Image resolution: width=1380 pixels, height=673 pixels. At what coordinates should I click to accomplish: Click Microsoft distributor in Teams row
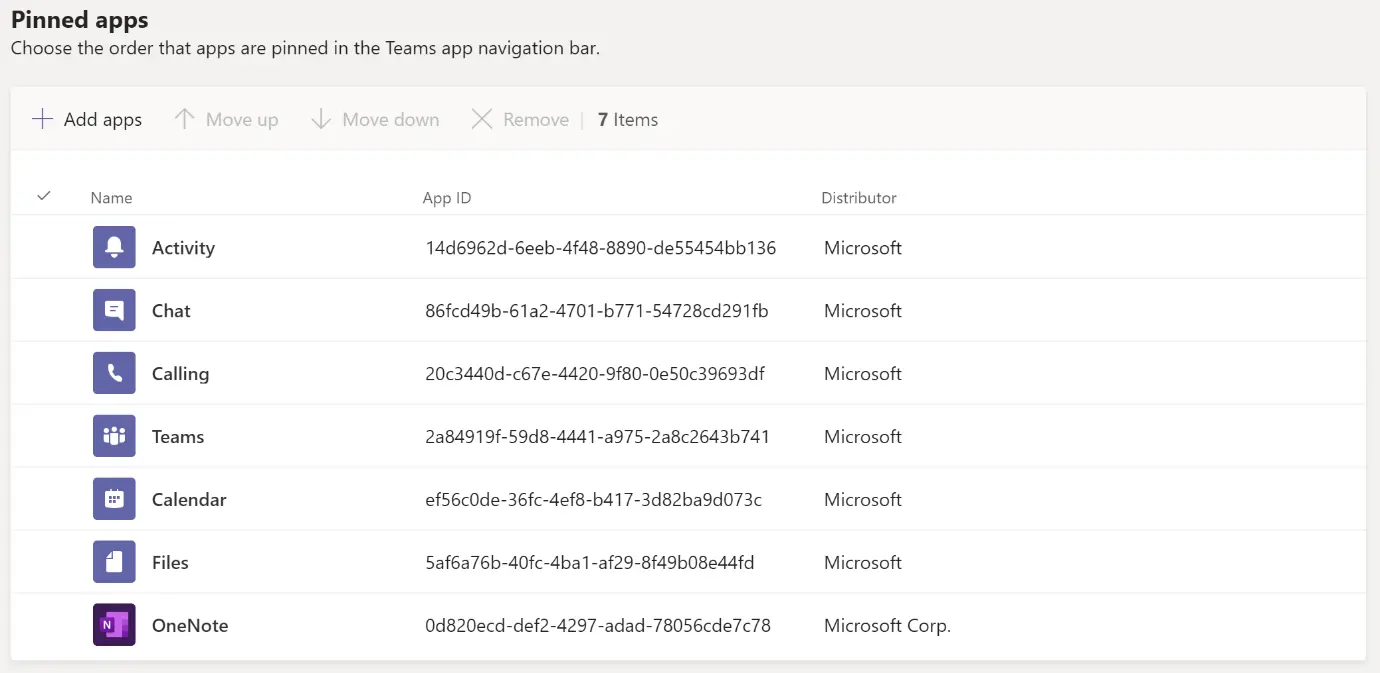point(863,437)
